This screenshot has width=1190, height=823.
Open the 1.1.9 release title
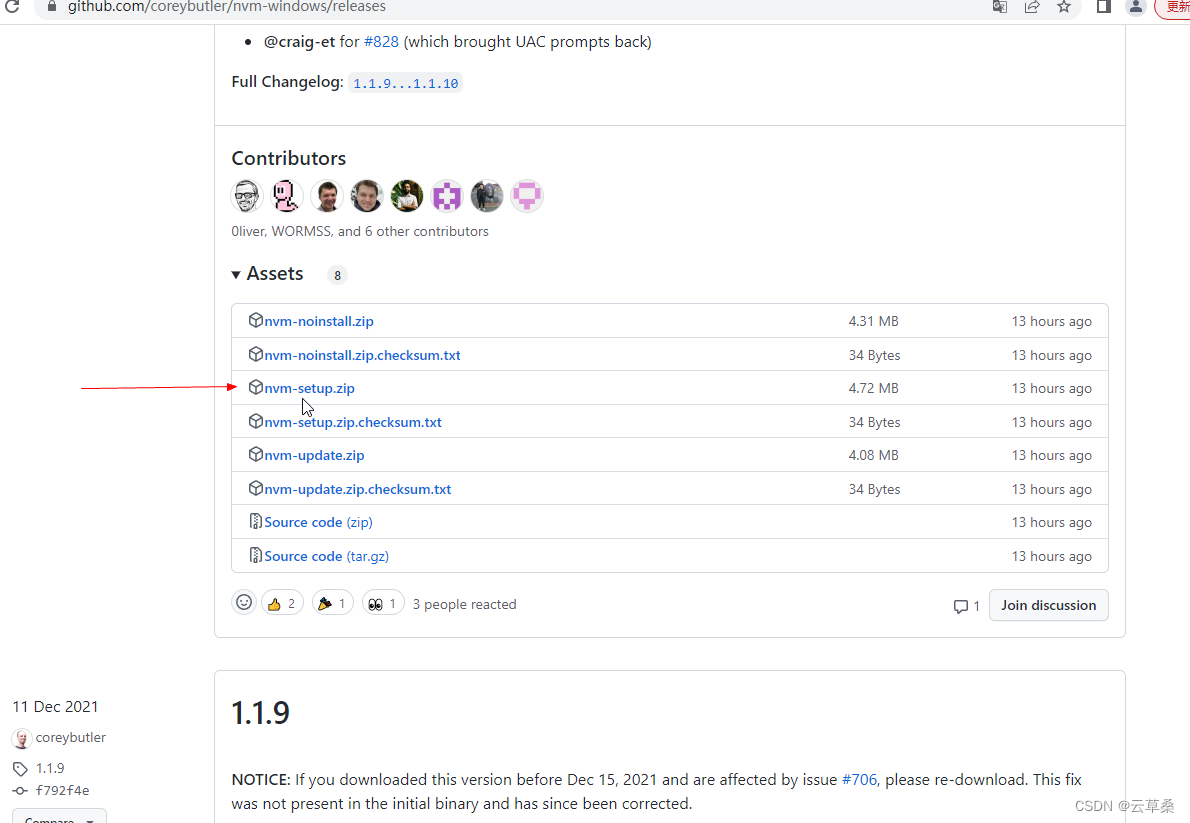click(260, 713)
